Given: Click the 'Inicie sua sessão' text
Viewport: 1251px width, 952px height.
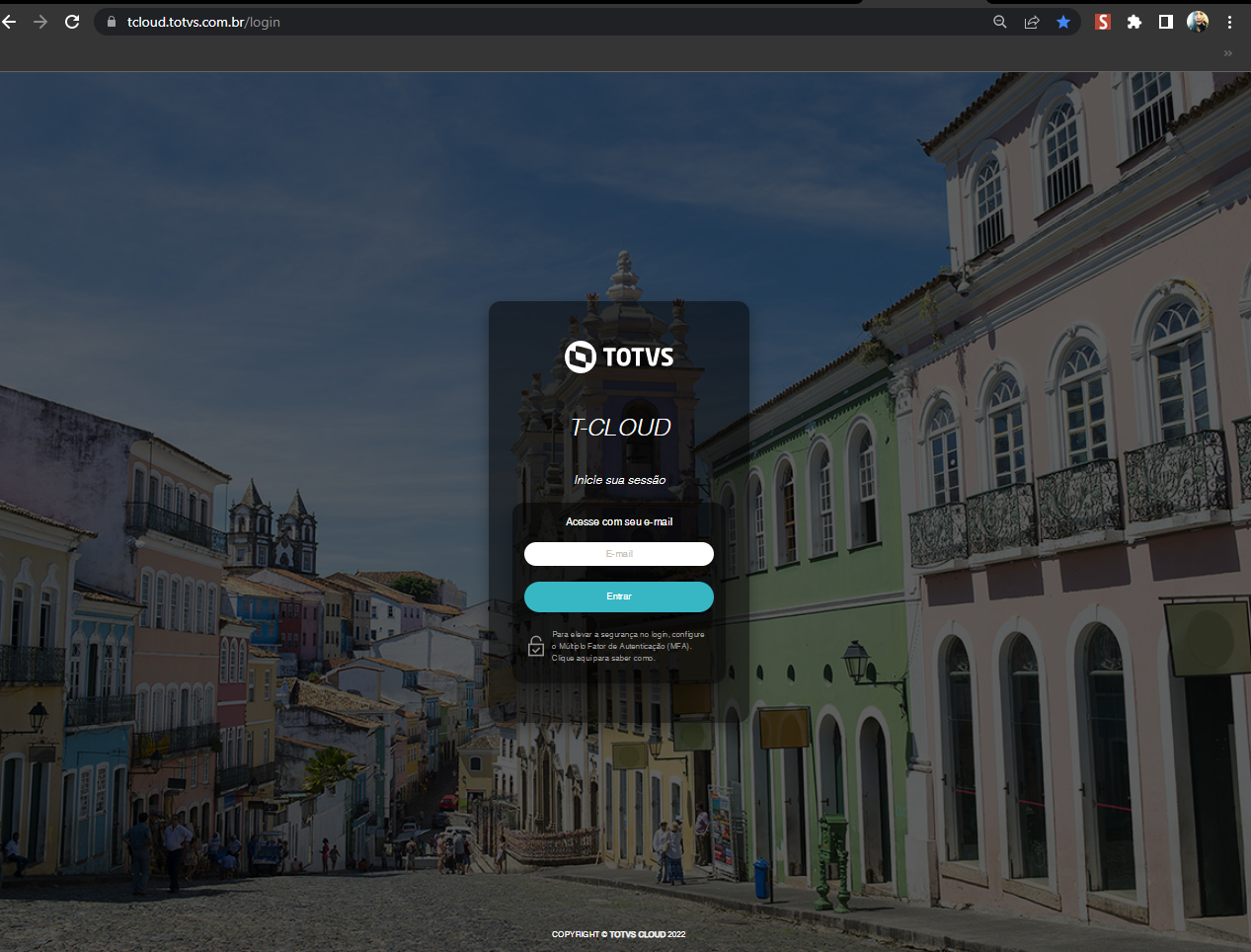Looking at the screenshot, I should (620, 480).
